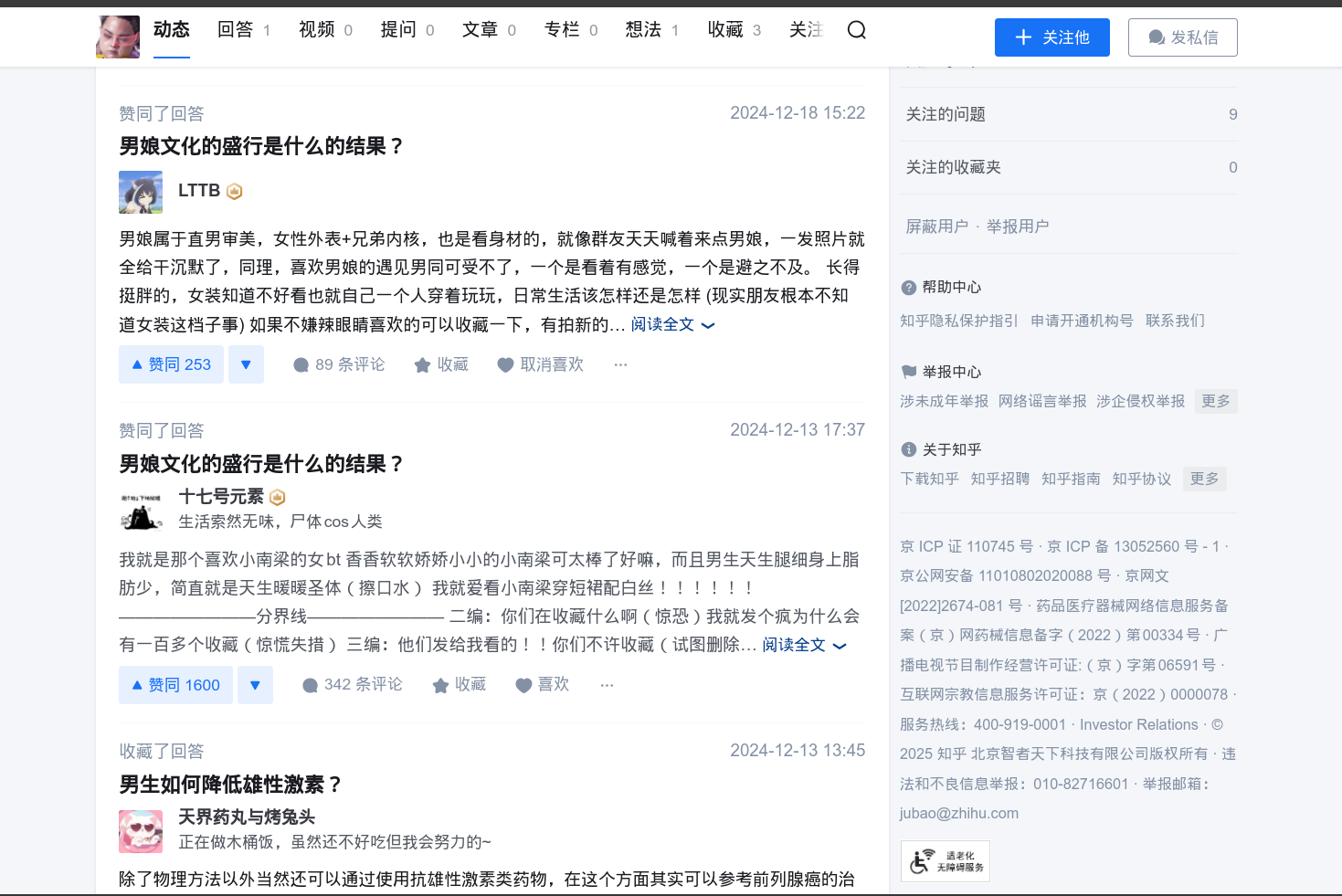Open three-dot menu on LTTB's answer
1342x896 pixels.
point(620,364)
